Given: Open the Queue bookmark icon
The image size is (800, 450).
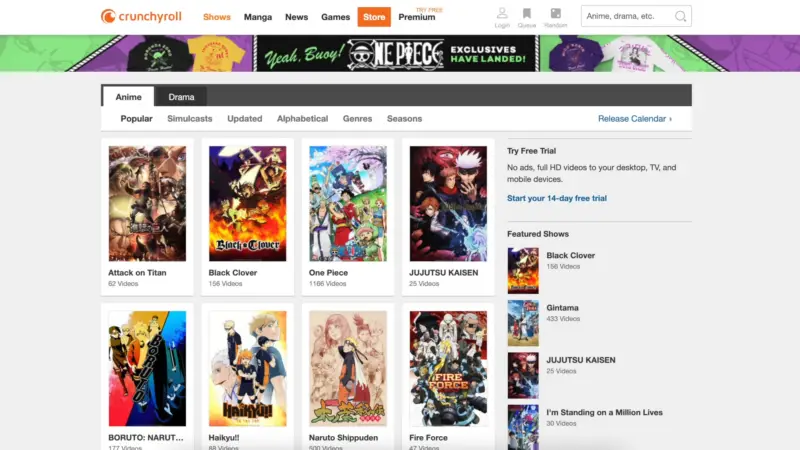Looking at the screenshot, I should [527, 15].
